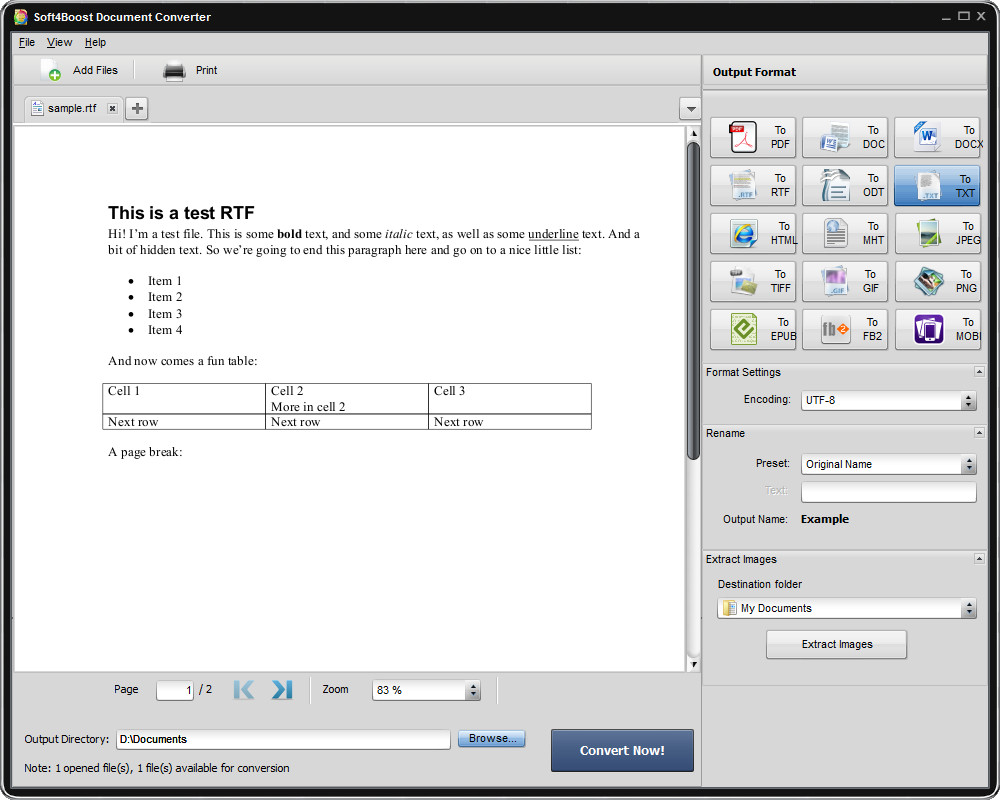1000x800 pixels.
Task: Select the To EPUB format icon
Action: [753, 329]
